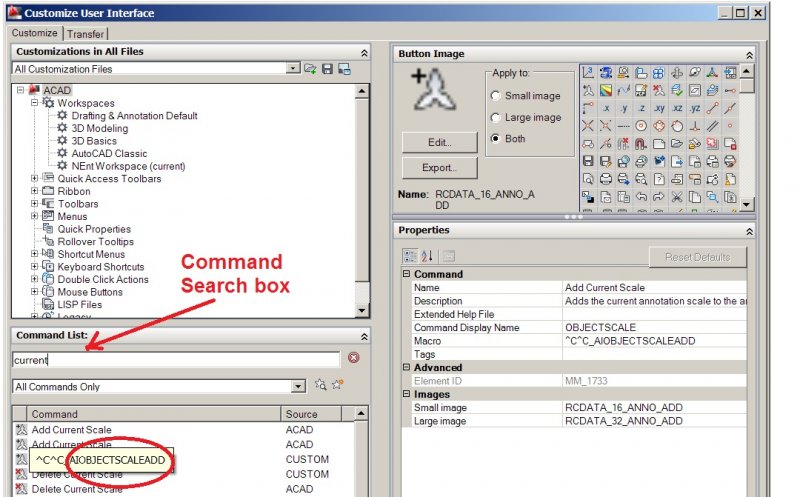Viewport: 800px width, 497px height.
Task: Select the gradient fill icon in image grid
Action: coord(606,90)
